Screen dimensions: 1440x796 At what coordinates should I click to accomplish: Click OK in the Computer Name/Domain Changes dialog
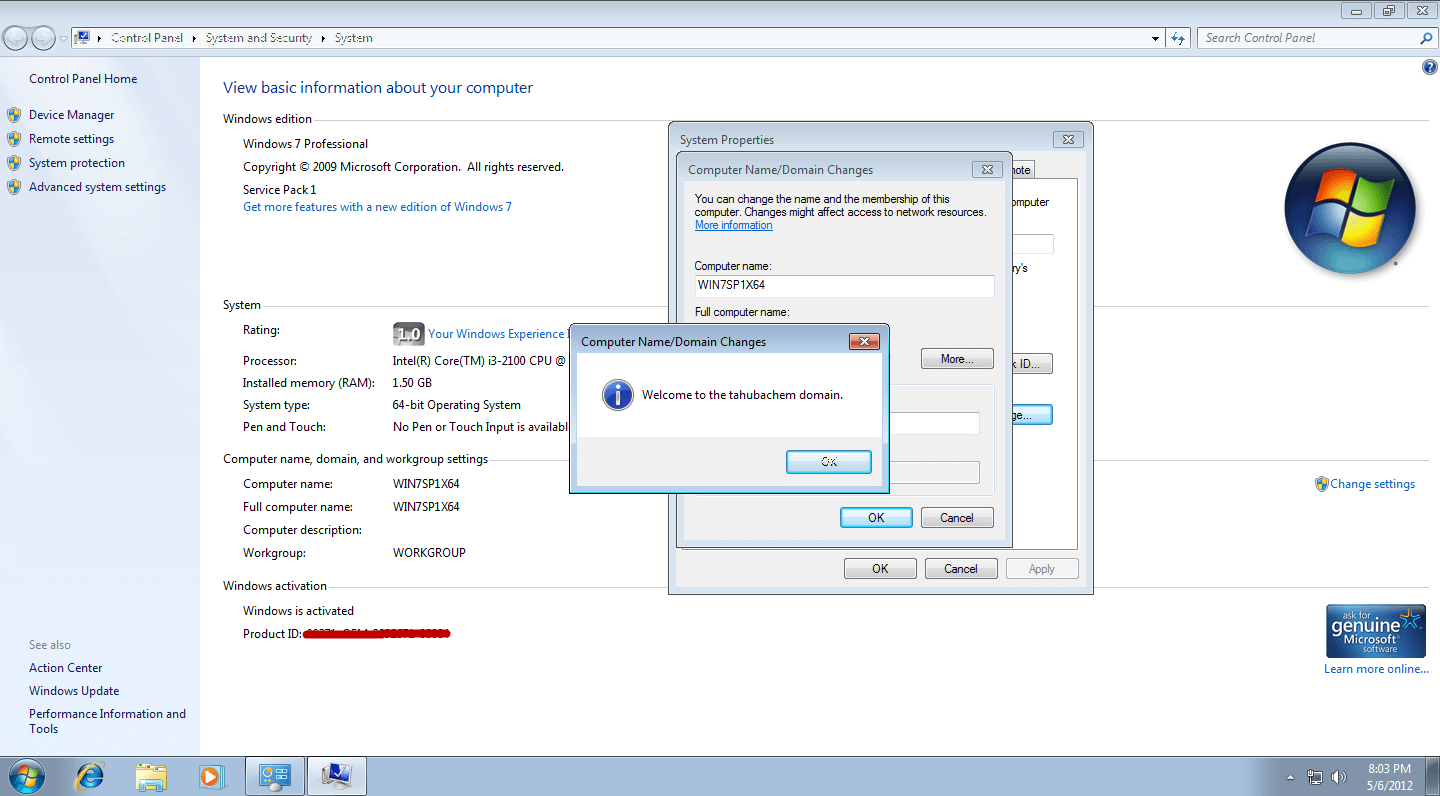[x=876, y=517]
